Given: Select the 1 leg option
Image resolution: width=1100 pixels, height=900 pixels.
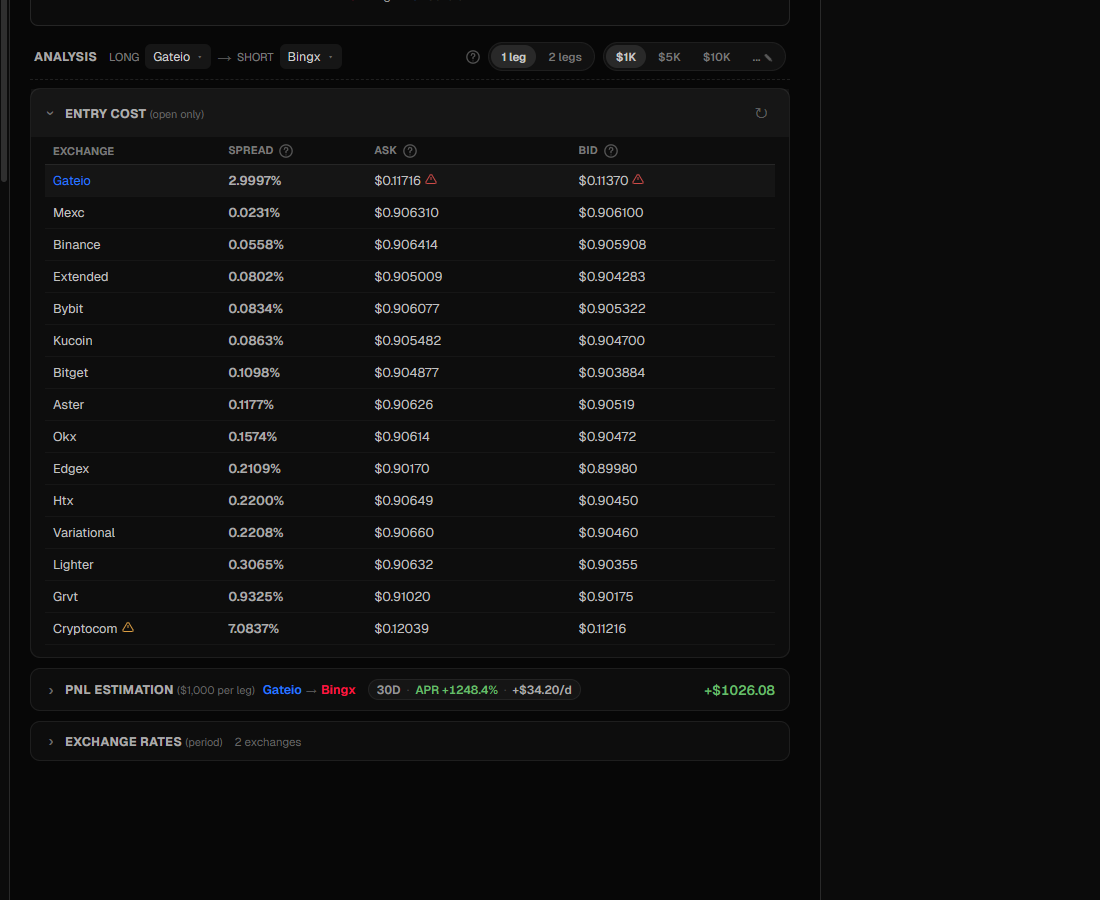Looking at the screenshot, I should click(514, 57).
